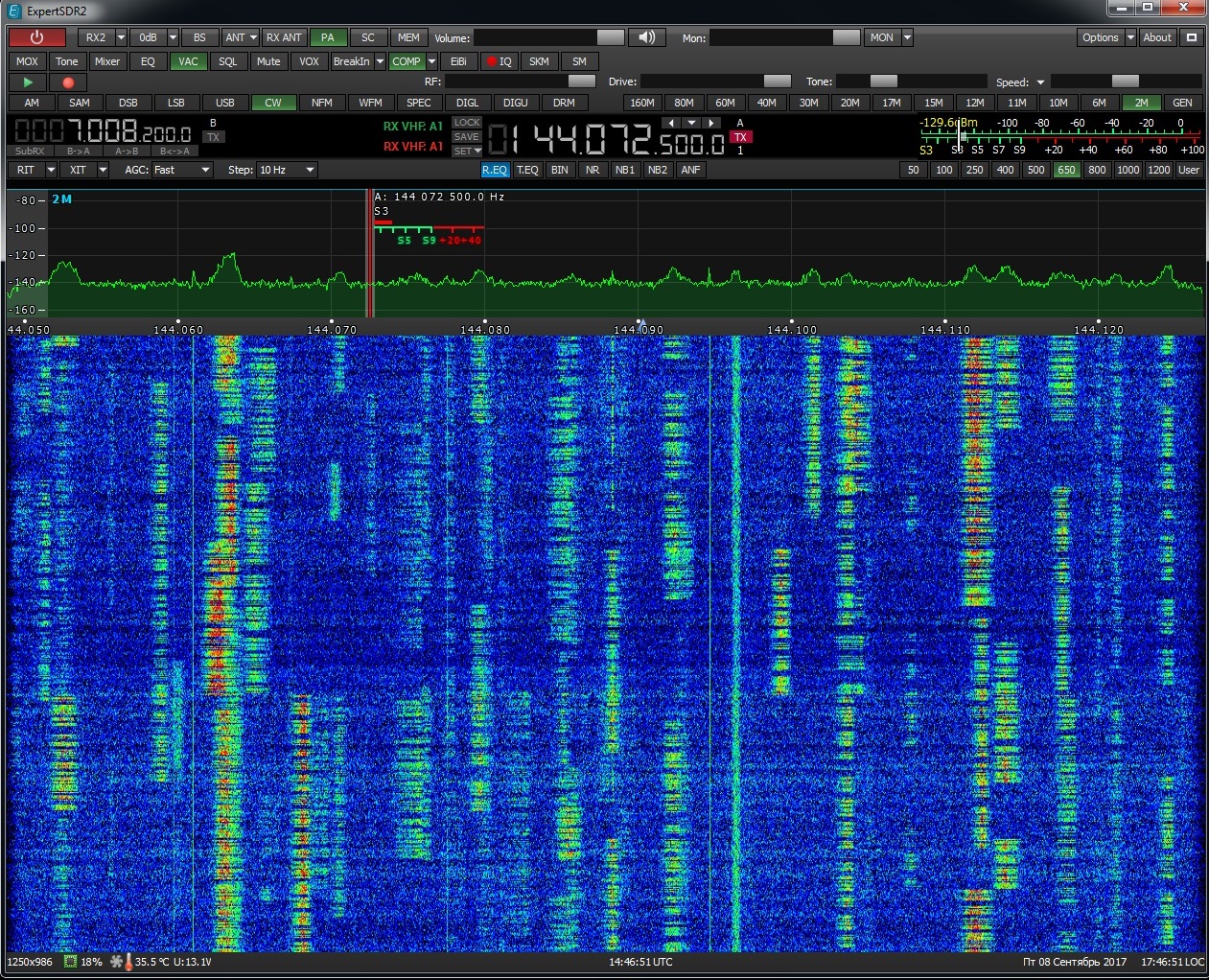
Task: Open the AGC Fast dropdown
Action: point(181,170)
